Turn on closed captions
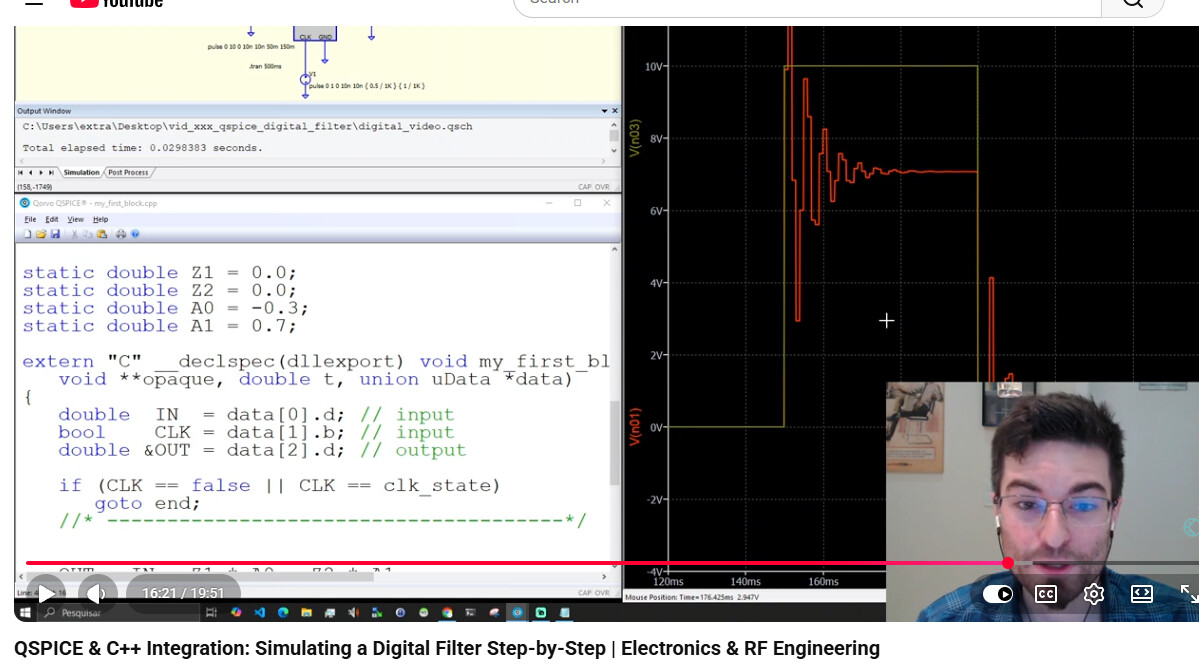This screenshot has height=666, width=1199. click(1045, 594)
